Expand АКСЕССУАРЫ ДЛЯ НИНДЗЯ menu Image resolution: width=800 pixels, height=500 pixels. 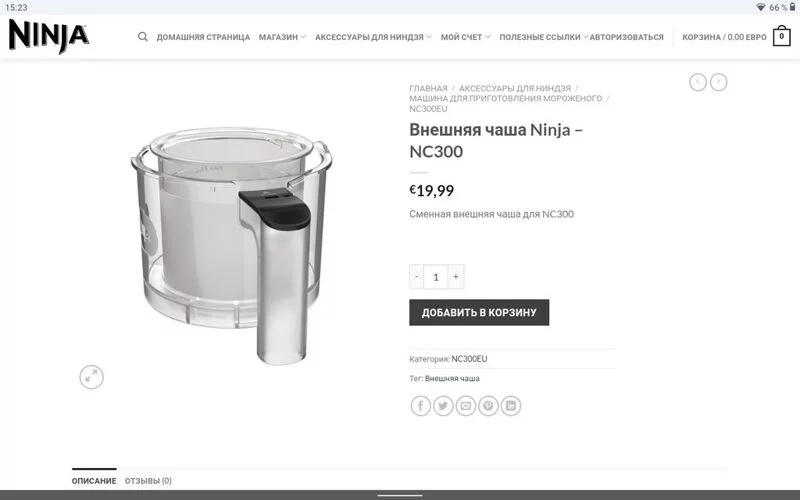pos(373,37)
